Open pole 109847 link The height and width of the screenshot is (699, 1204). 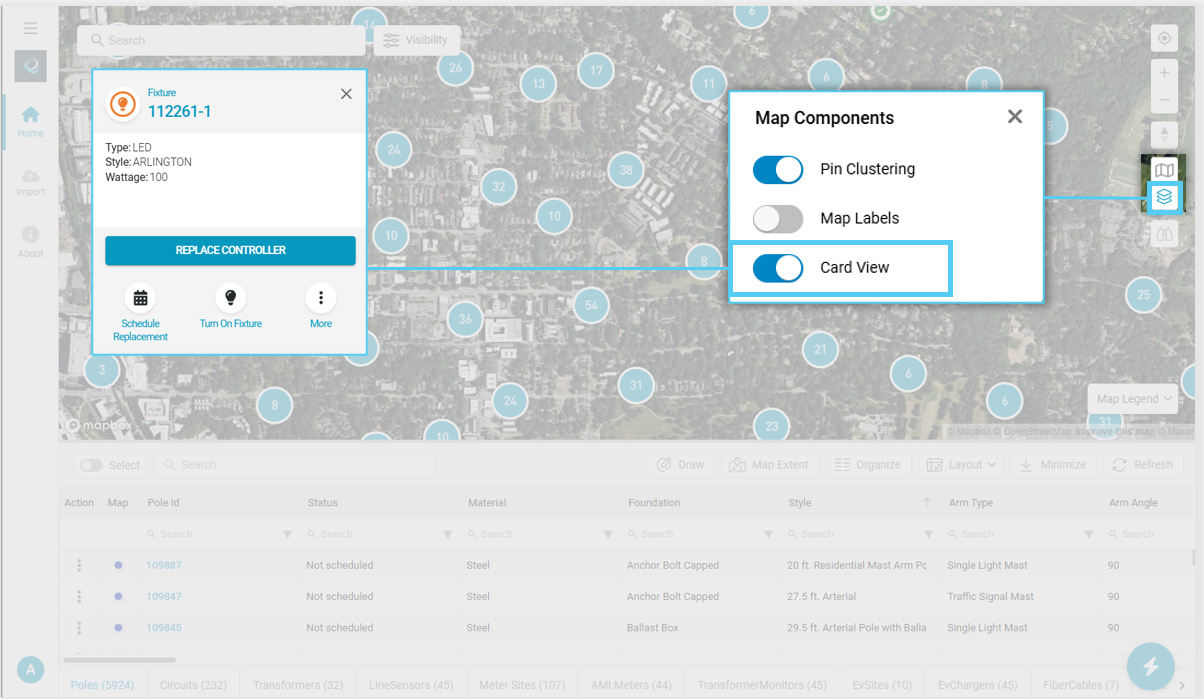pos(164,597)
